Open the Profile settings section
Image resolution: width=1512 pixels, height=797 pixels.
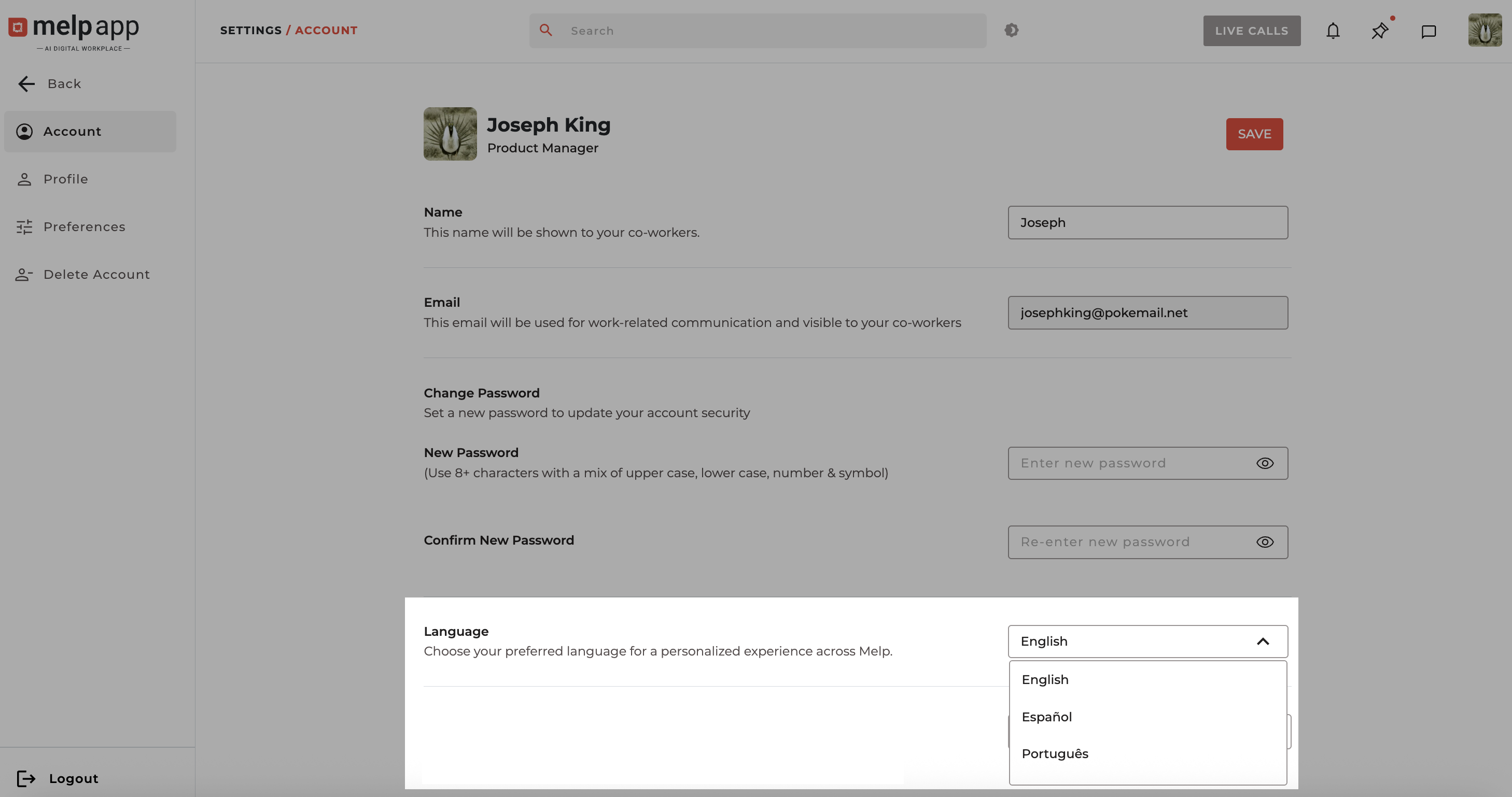[x=65, y=179]
